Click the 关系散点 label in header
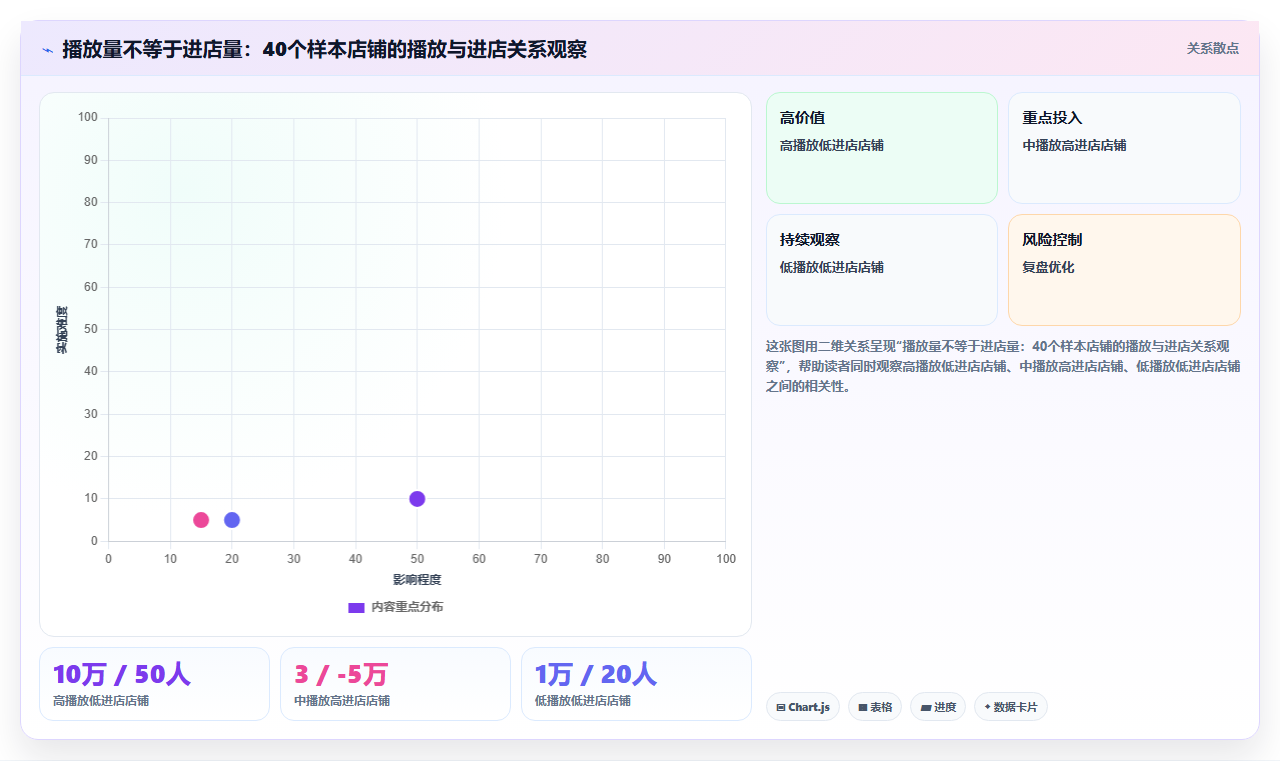The image size is (1280, 761). click(x=1213, y=48)
